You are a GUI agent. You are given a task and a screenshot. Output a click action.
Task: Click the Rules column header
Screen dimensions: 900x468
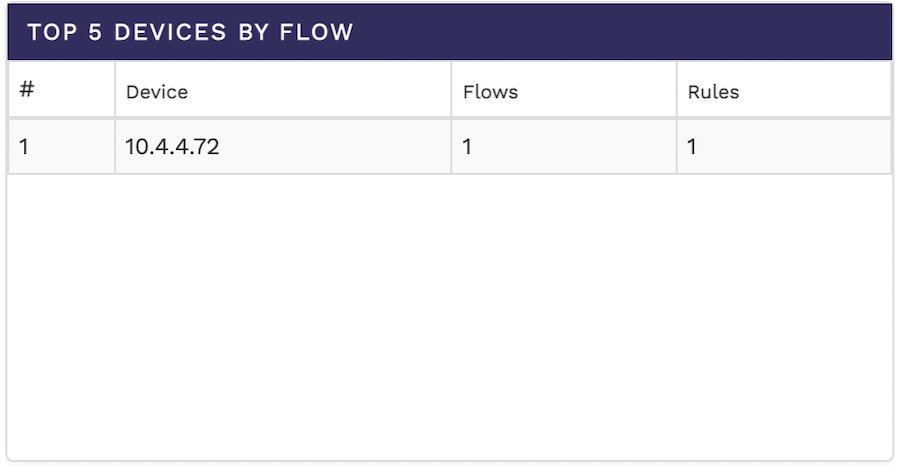[x=713, y=92]
